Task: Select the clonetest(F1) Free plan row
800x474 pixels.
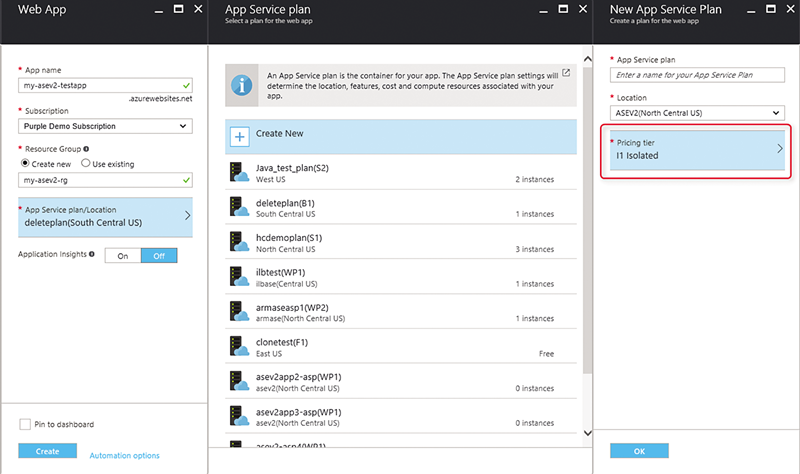Action: coord(401,346)
